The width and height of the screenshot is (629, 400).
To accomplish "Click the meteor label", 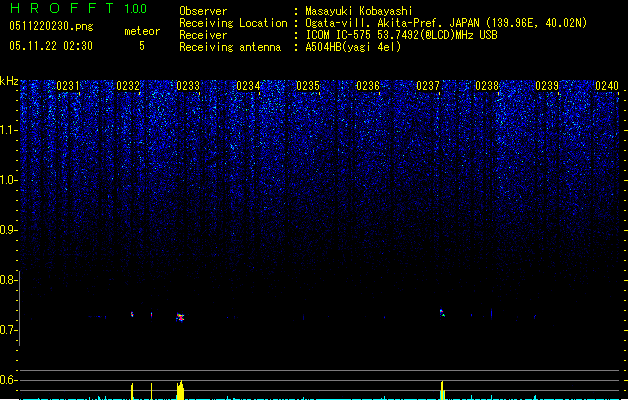I will [x=142, y=31].
